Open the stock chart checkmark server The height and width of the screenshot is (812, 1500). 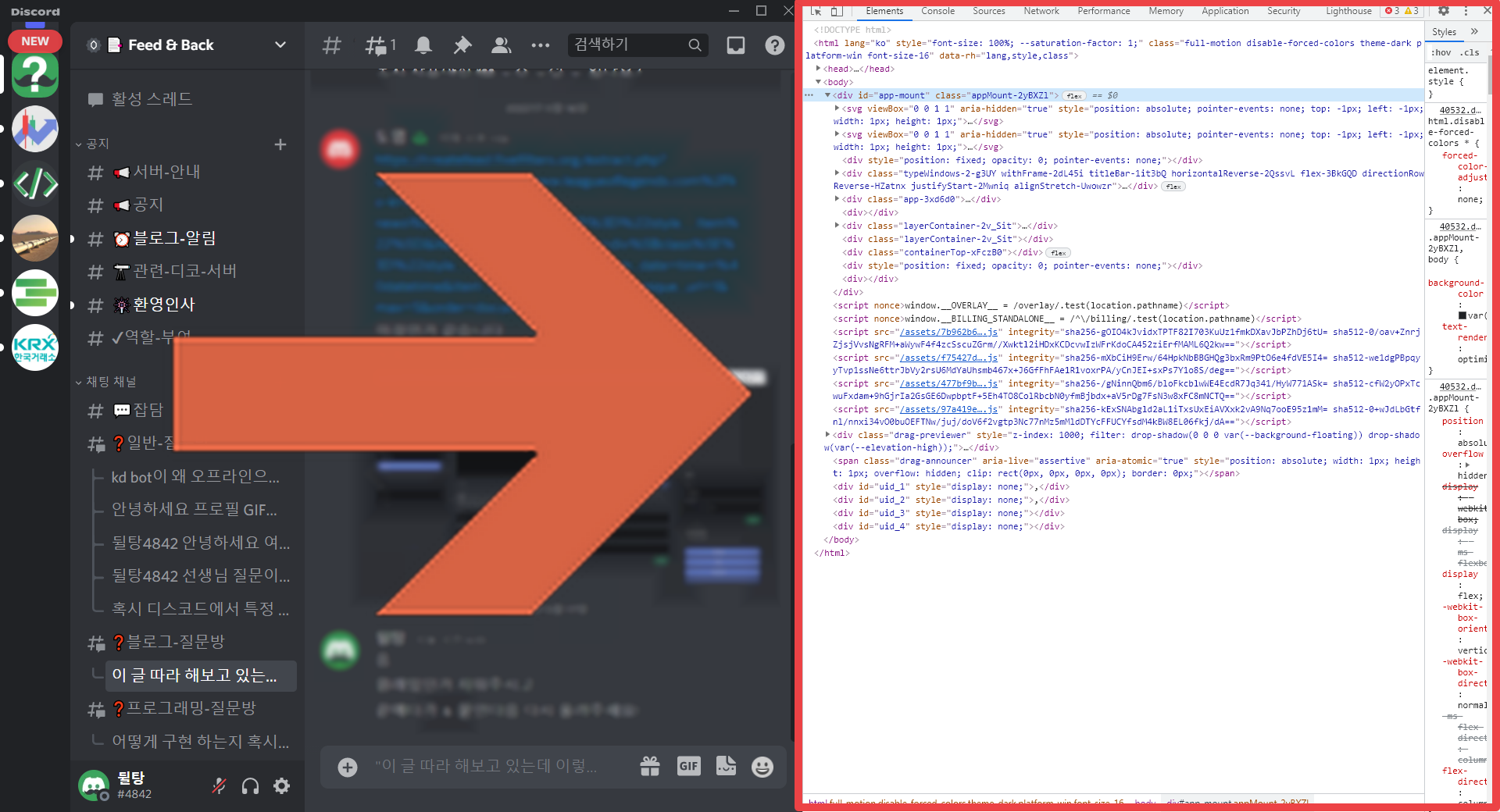pyautogui.click(x=35, y=129)
